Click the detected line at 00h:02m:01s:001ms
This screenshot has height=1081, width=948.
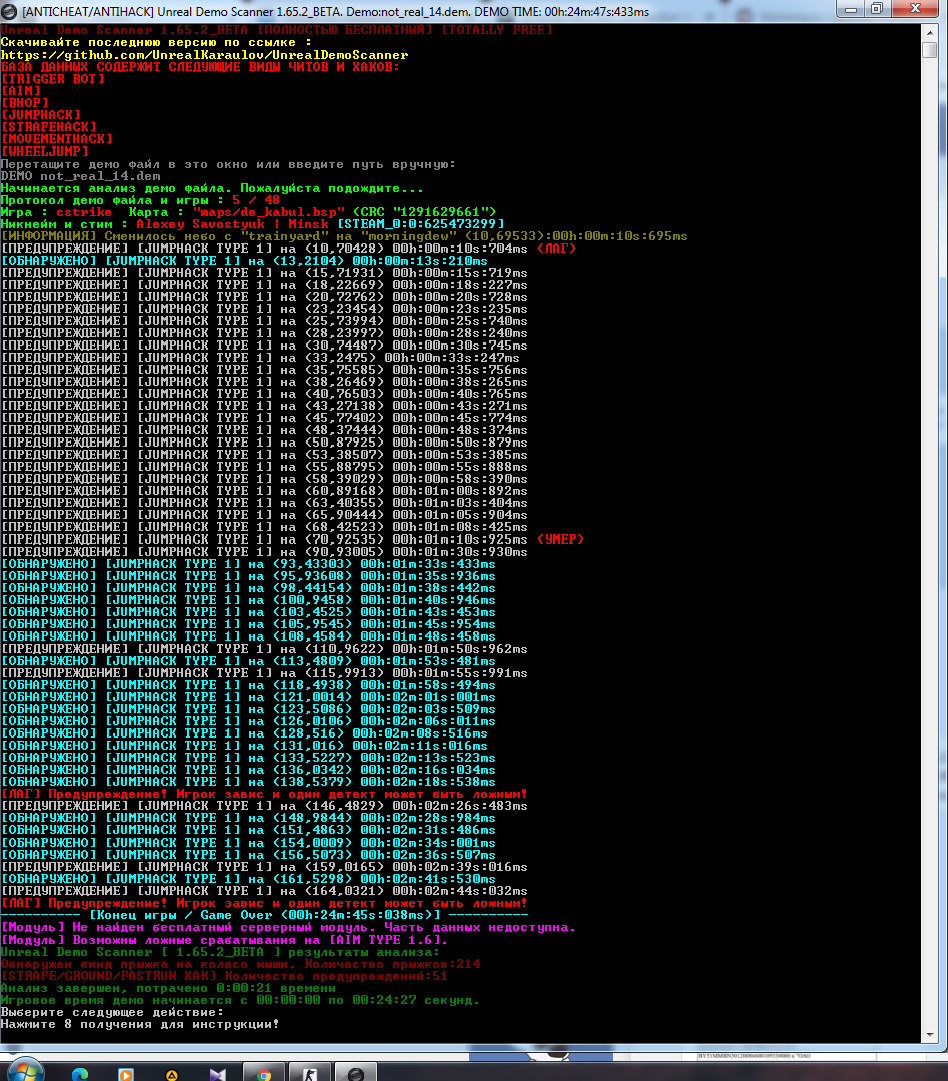[248, 697]
